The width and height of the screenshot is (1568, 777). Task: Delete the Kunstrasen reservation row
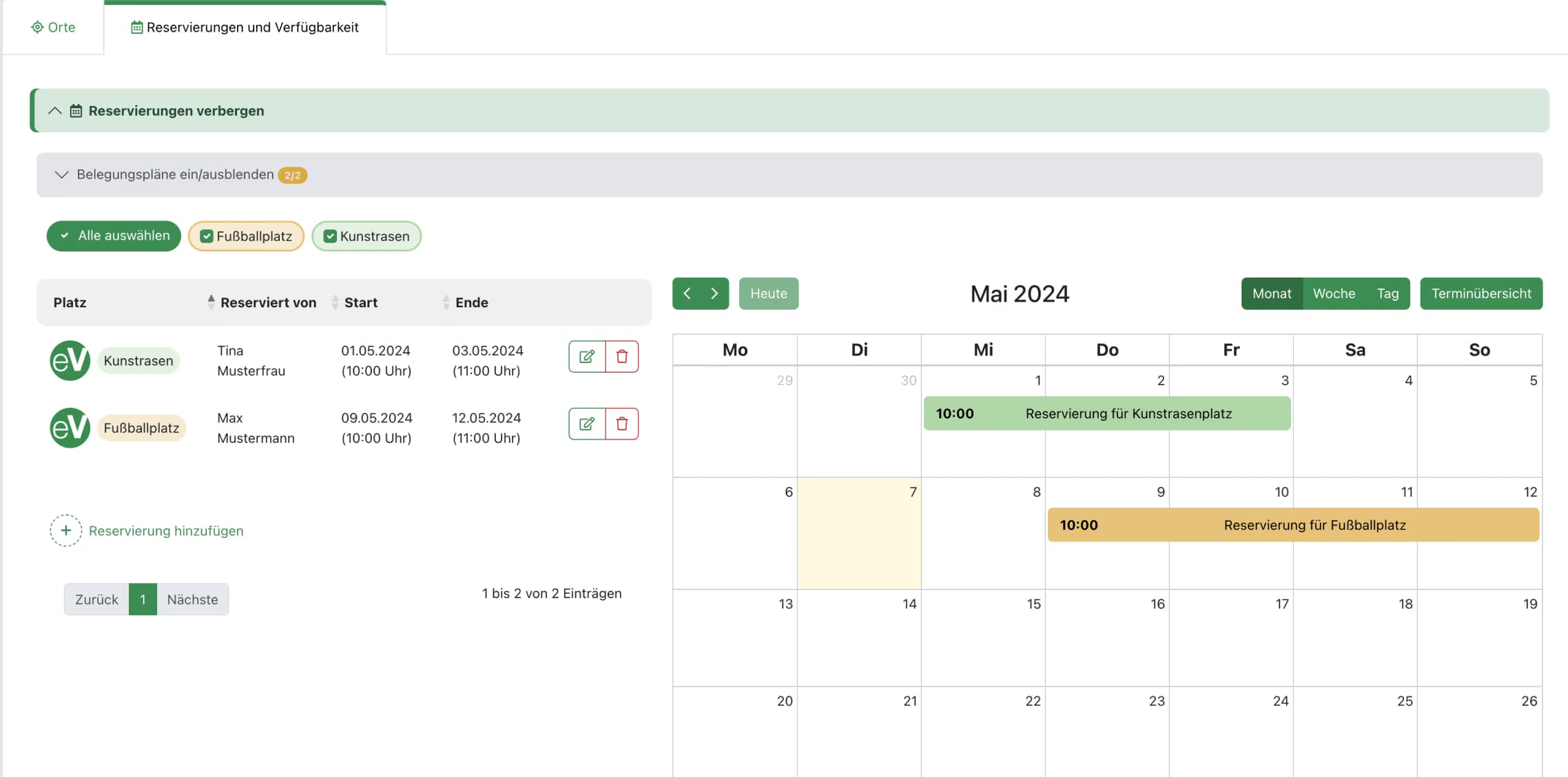(622, 356)
